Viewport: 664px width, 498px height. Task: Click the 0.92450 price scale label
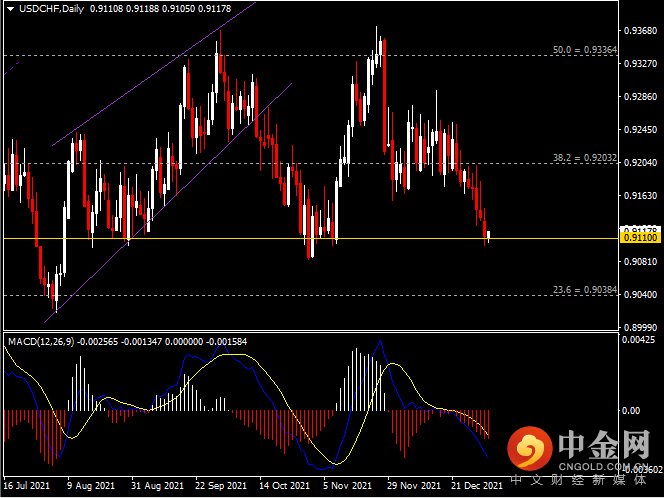coord(641,130)
